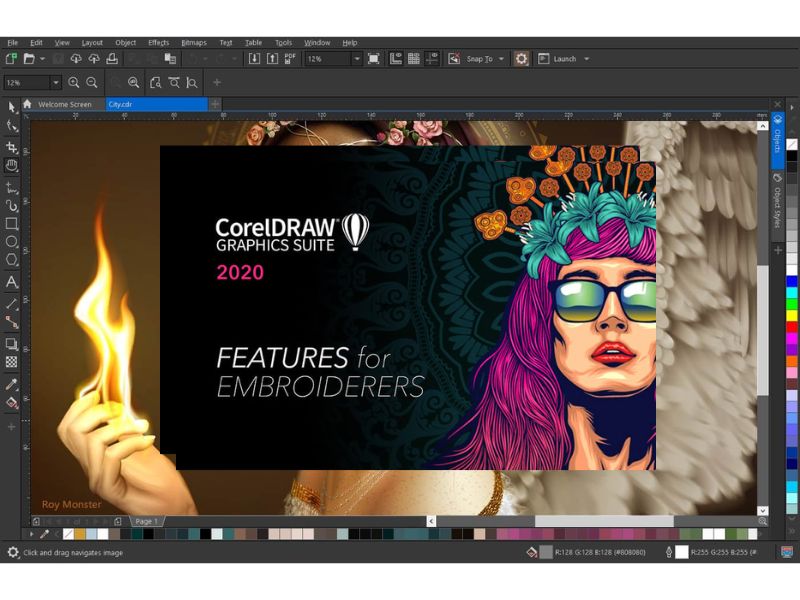Toggle the rulers display

tap(397, 58)
